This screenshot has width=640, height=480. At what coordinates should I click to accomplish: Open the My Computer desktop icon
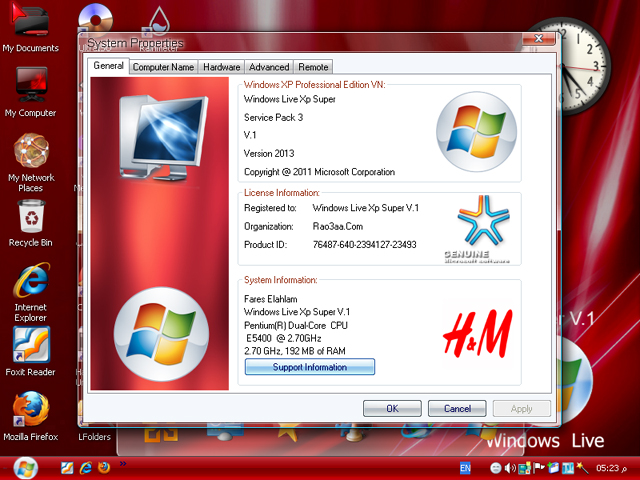point(31,92)
